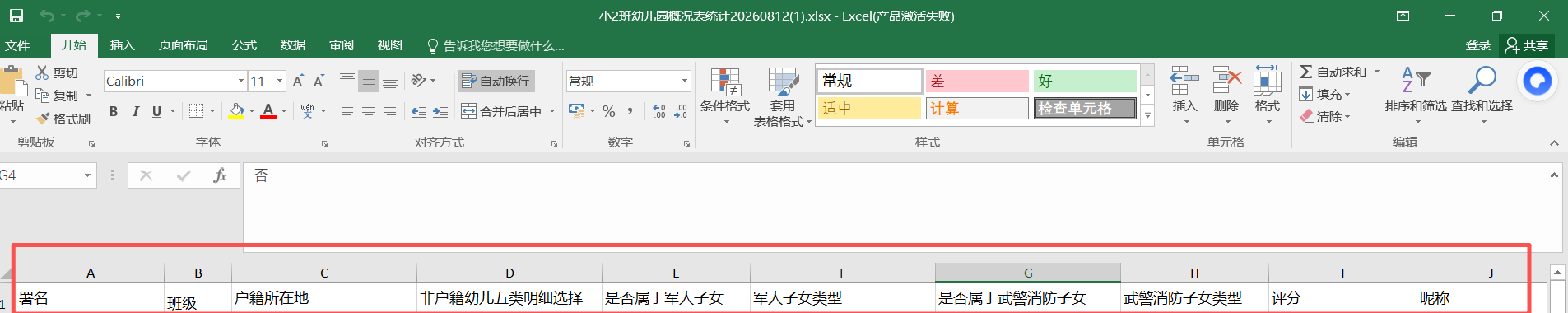Decrease indent icon

[419, 111]
